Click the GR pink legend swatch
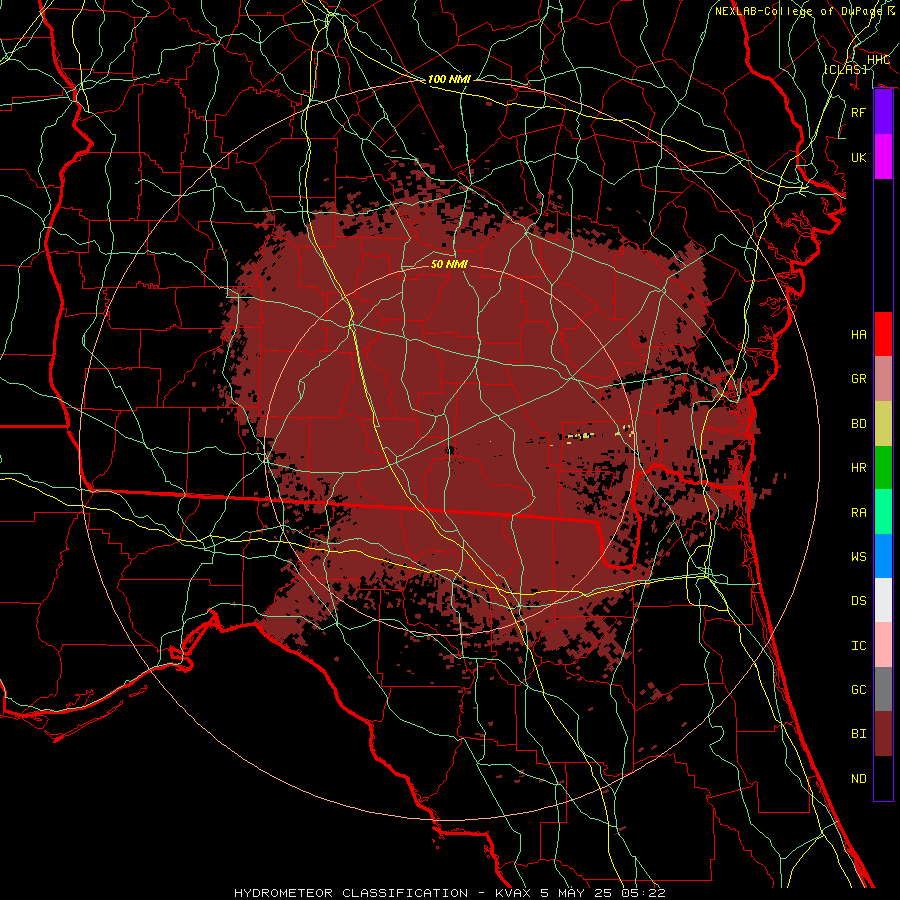 (x=883, y=378)
